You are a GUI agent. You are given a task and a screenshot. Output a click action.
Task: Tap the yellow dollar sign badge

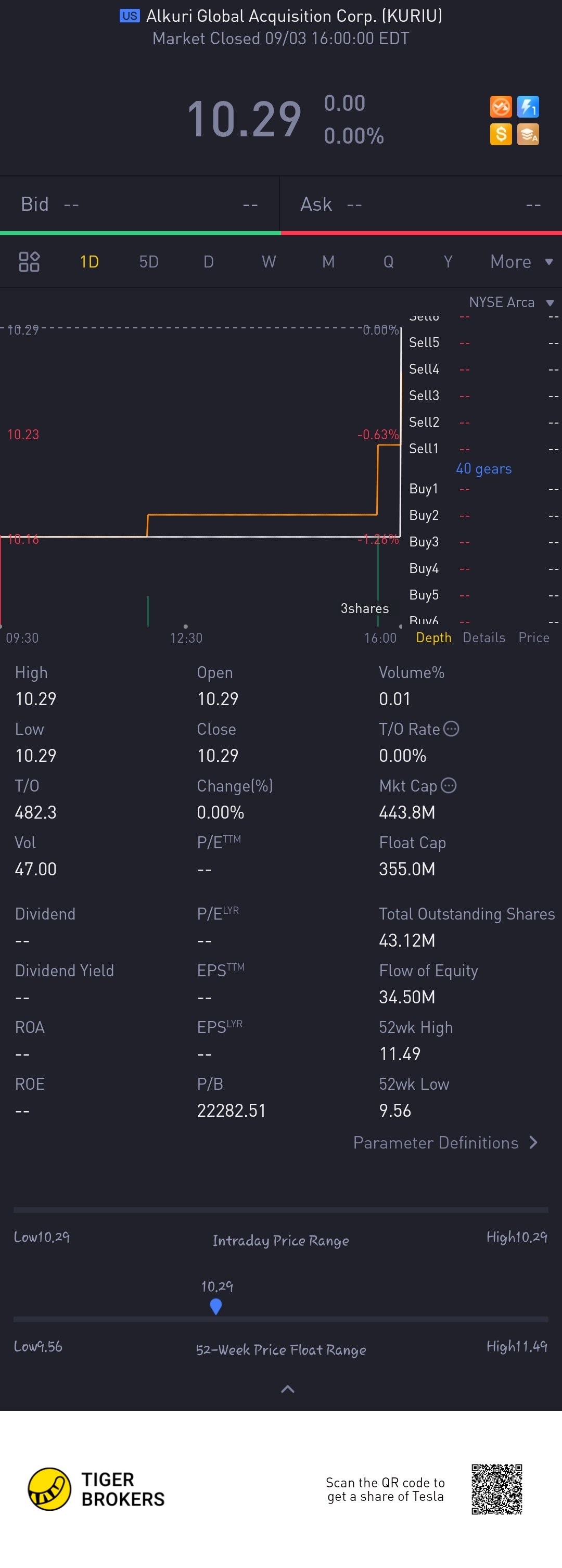tap(501, 134)
